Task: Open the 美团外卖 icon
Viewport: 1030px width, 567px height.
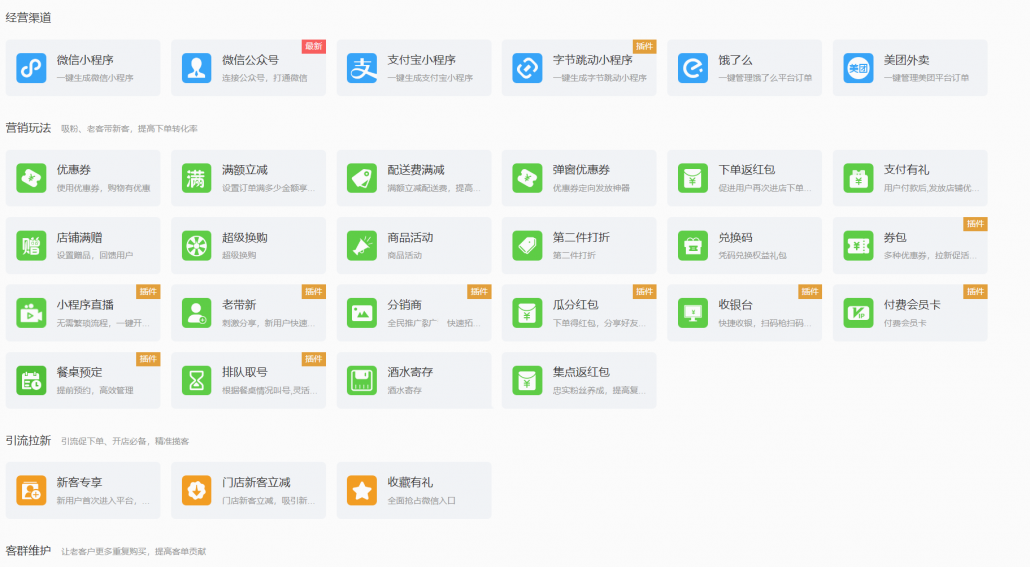Action: pyautogui.click(x=858, y=68)
